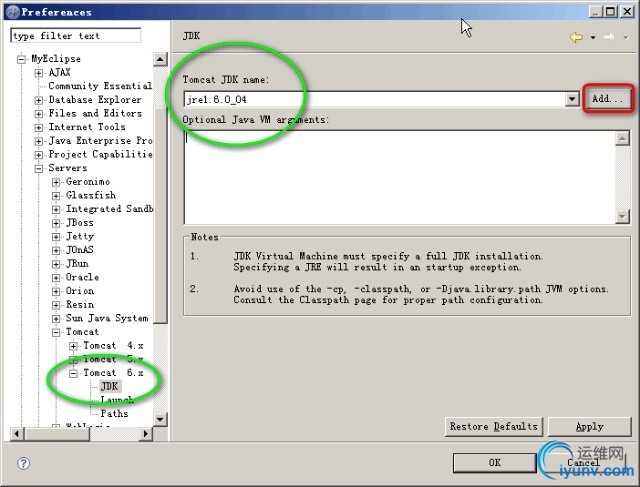Click the tree horizontal scrollbar thumb
640x487 pixels.
pos(57,434)
